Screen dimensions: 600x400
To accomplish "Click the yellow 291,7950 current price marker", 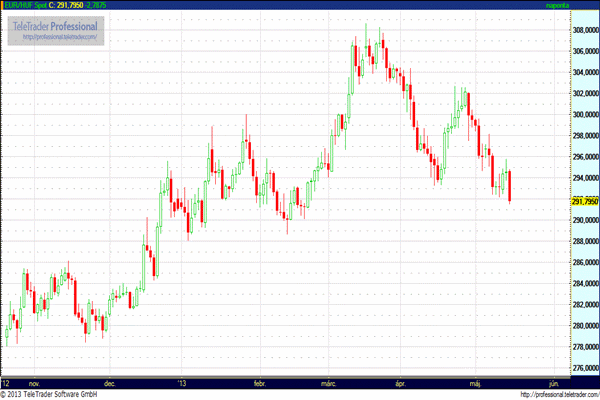I will [582, 201].
